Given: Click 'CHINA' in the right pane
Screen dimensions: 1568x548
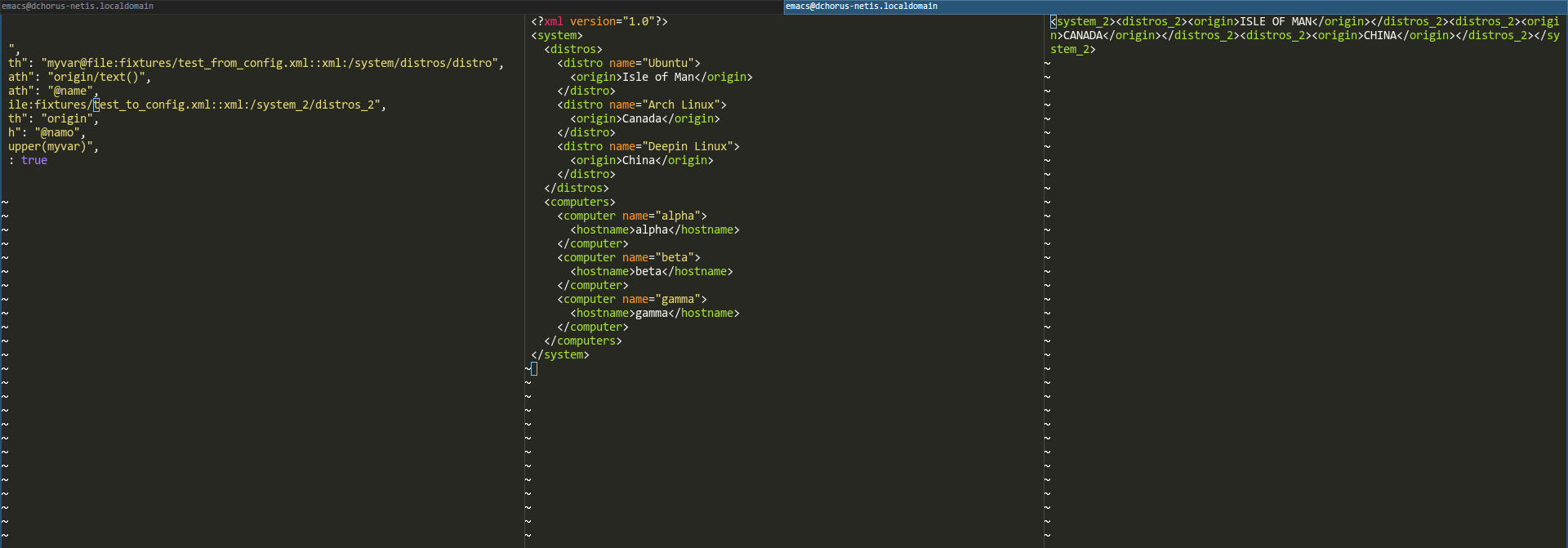Looking at the screenshot, I should (1380, 35).
